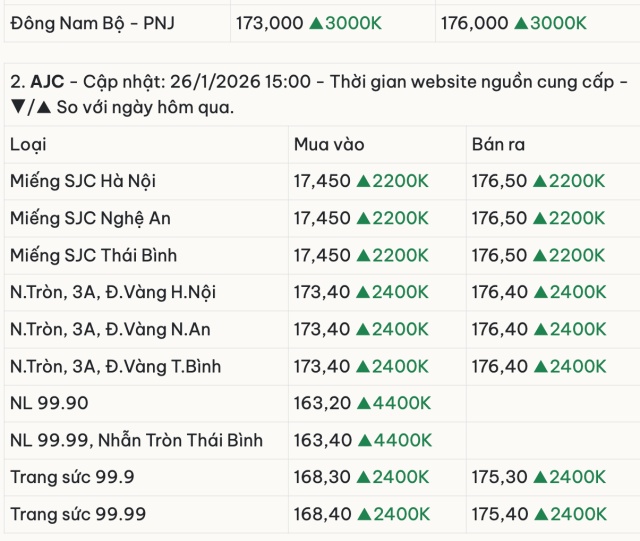640x541 pixels.
Task: Click up arrow in Trang sức 99.9 buy price
Action: (364, 477)
